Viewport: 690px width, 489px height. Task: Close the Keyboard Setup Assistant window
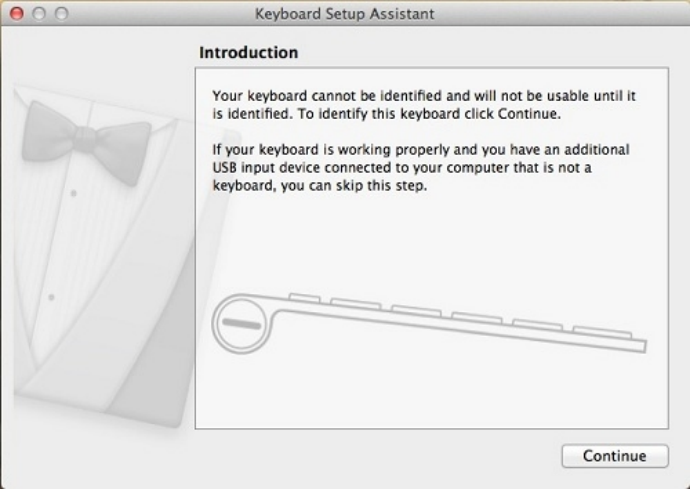(17, 14)
